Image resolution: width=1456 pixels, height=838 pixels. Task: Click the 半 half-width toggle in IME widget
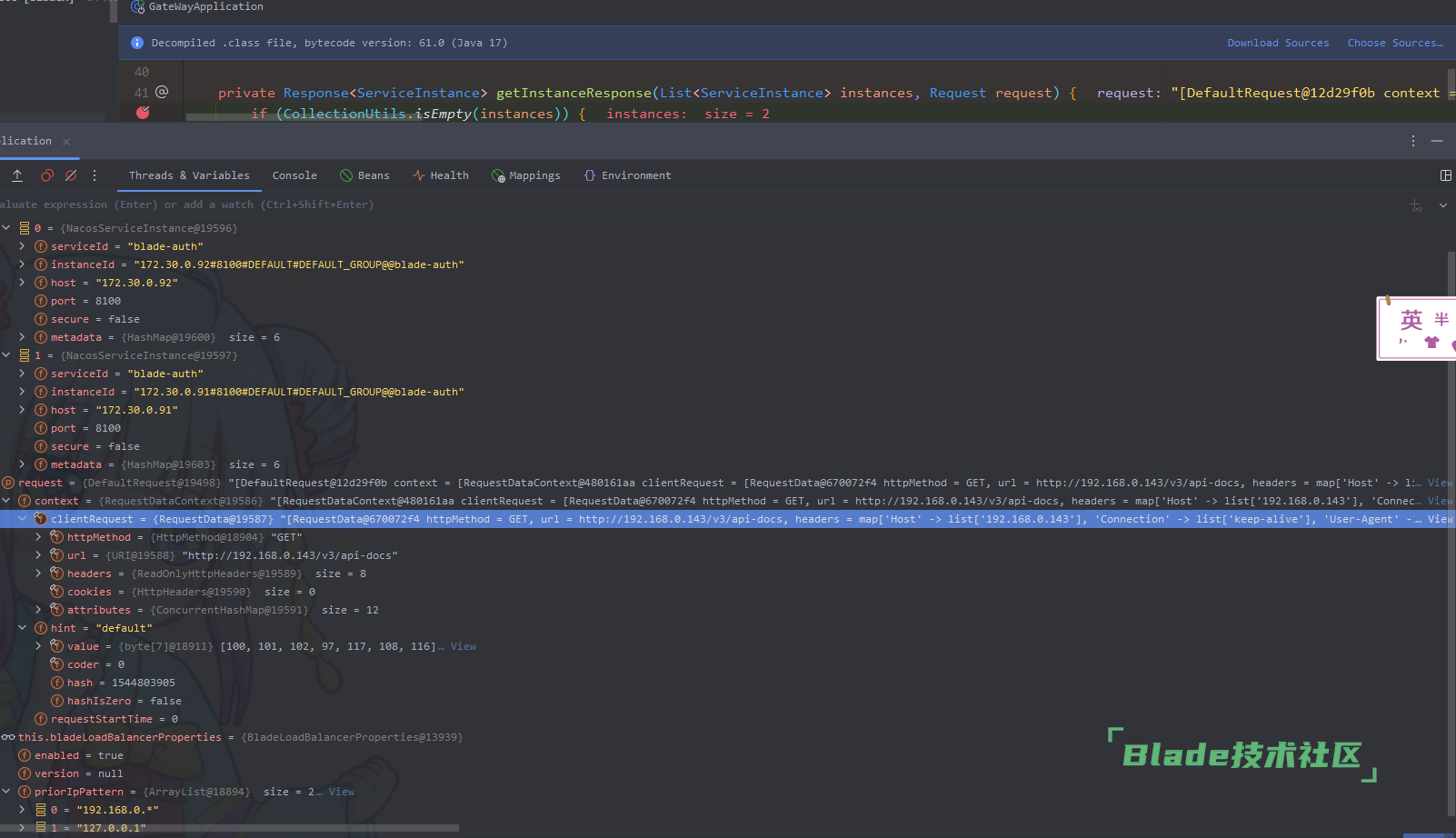pos(1441,319)
